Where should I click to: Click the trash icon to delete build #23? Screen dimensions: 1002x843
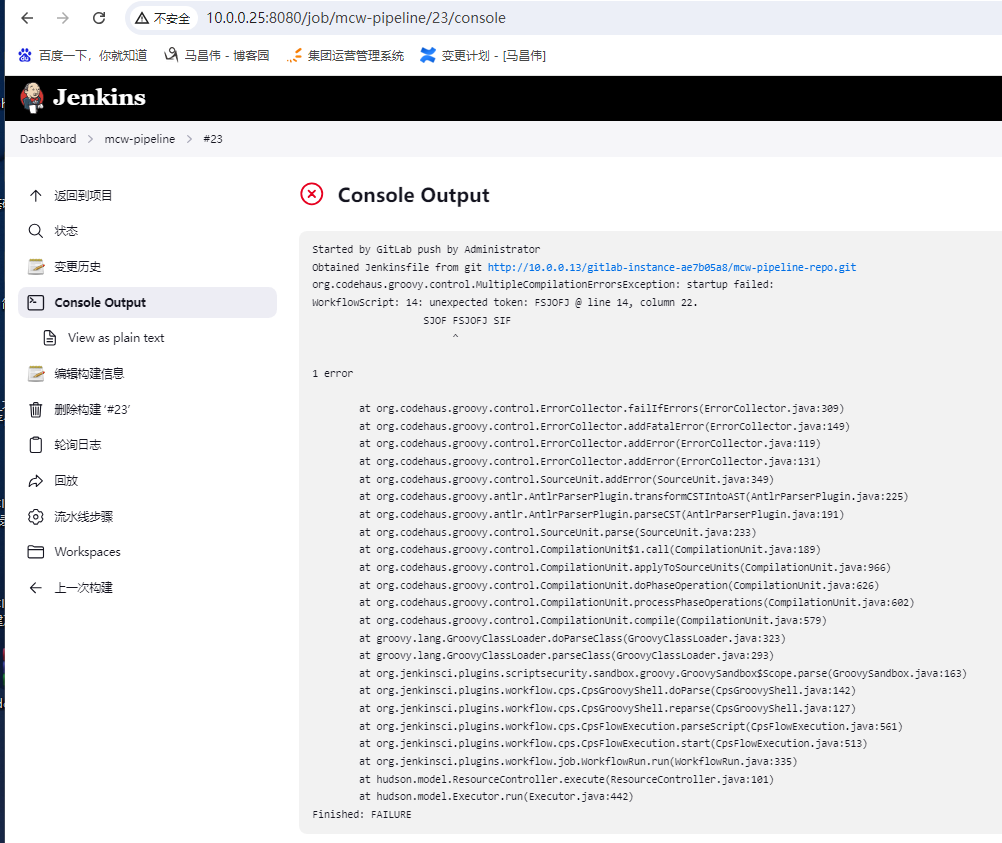click(x=36, y=409)
